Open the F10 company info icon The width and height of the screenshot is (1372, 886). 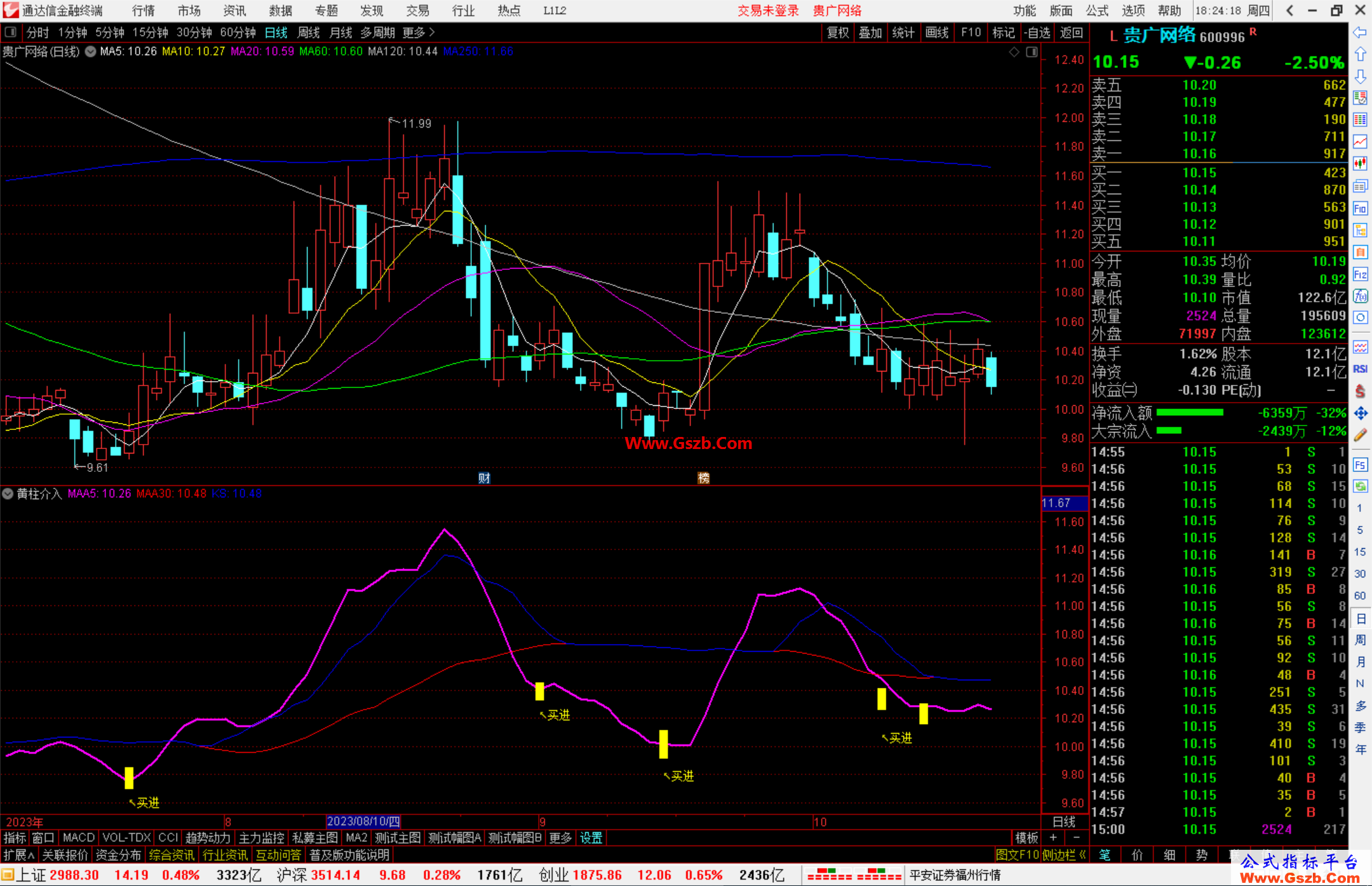(1360, 208)
